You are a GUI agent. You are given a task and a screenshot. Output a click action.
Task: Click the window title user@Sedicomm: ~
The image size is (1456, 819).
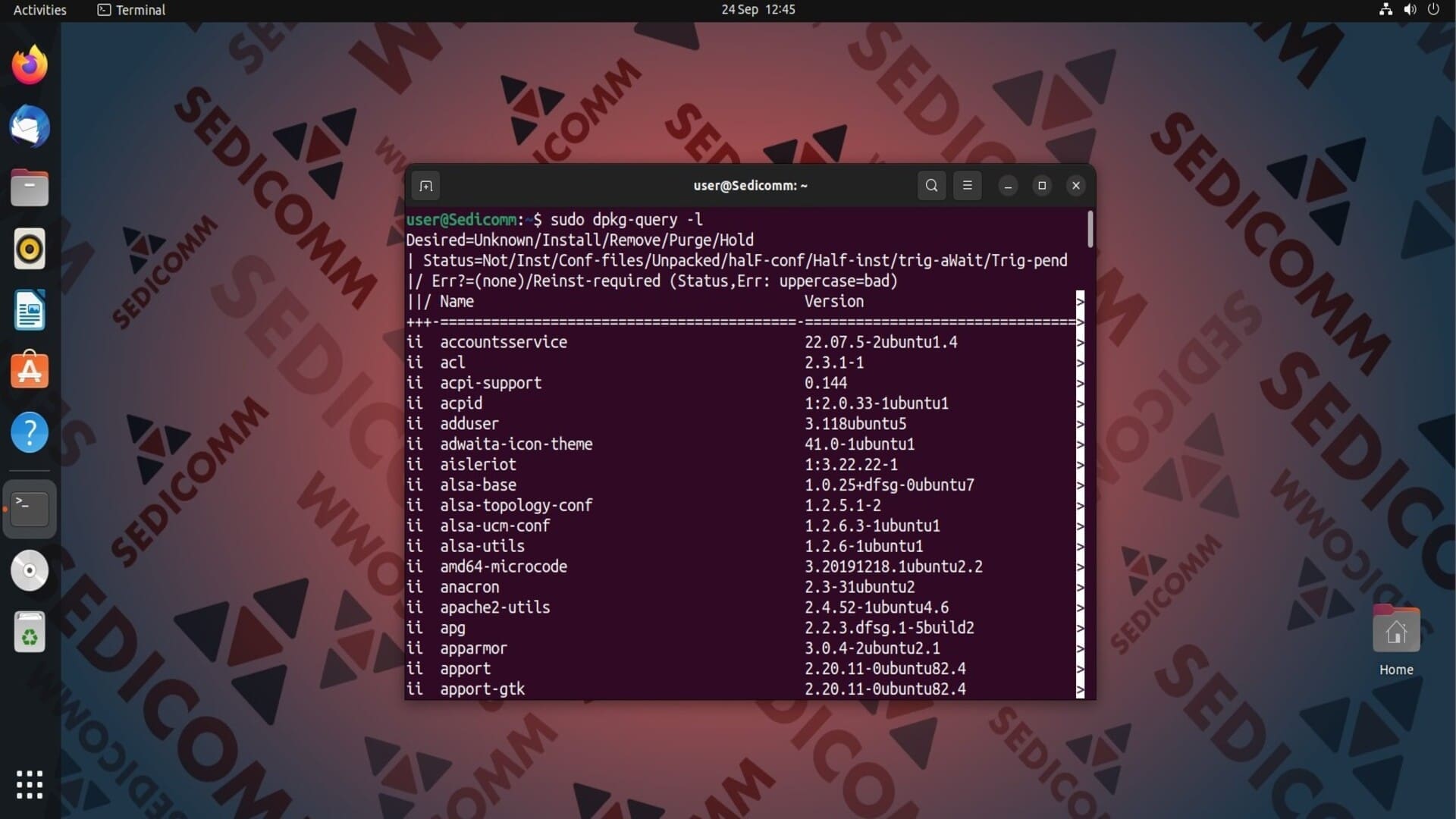coord(750,186)
